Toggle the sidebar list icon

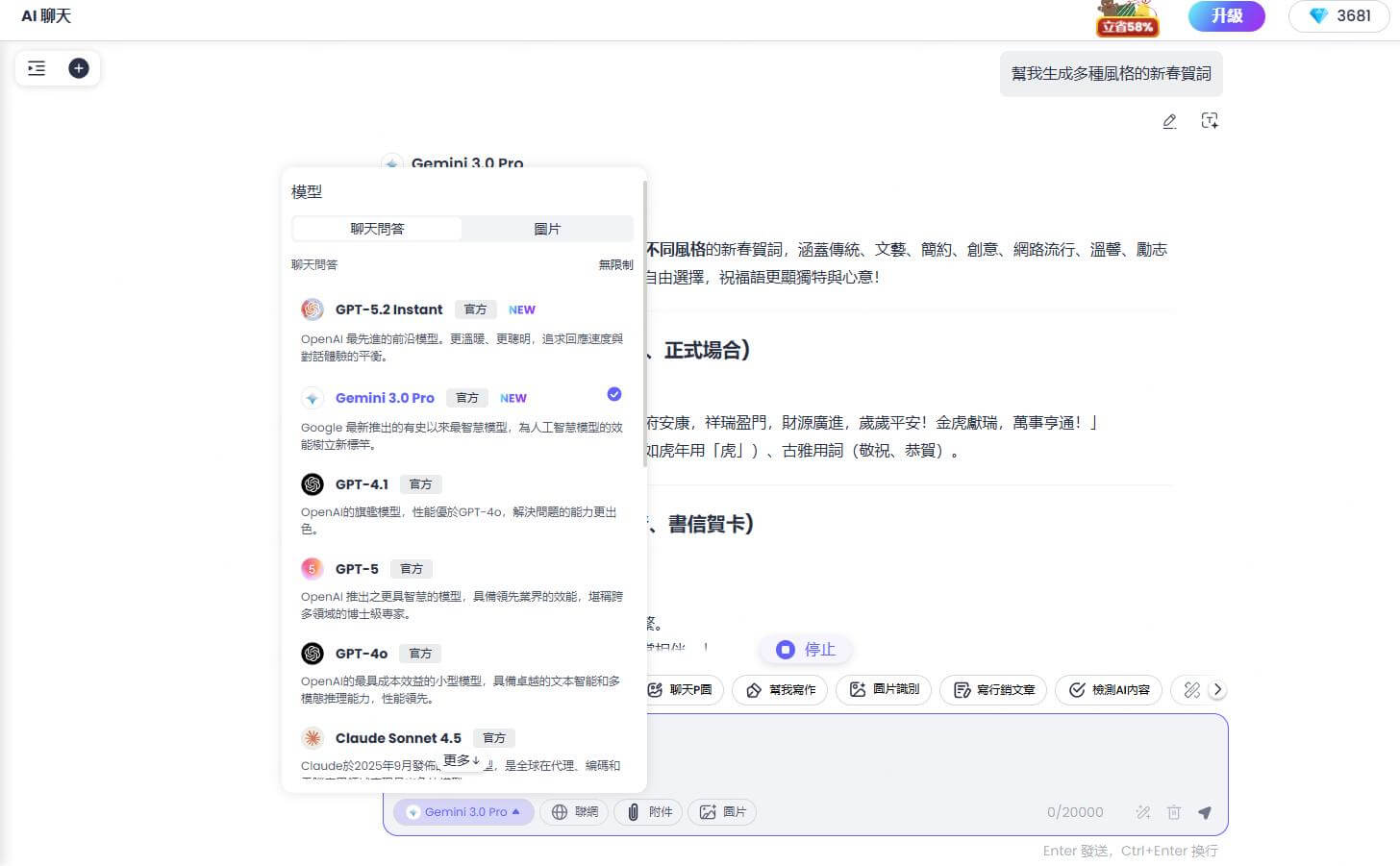coord(37,68)
